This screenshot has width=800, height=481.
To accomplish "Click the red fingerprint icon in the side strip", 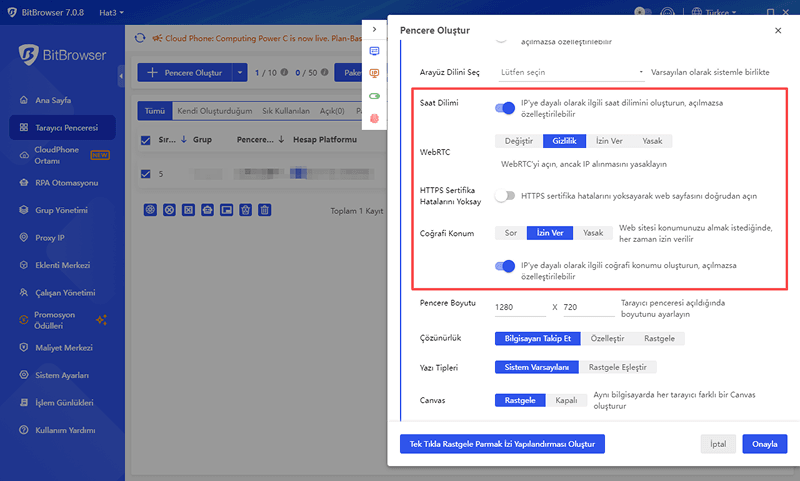I will (375, 118).
